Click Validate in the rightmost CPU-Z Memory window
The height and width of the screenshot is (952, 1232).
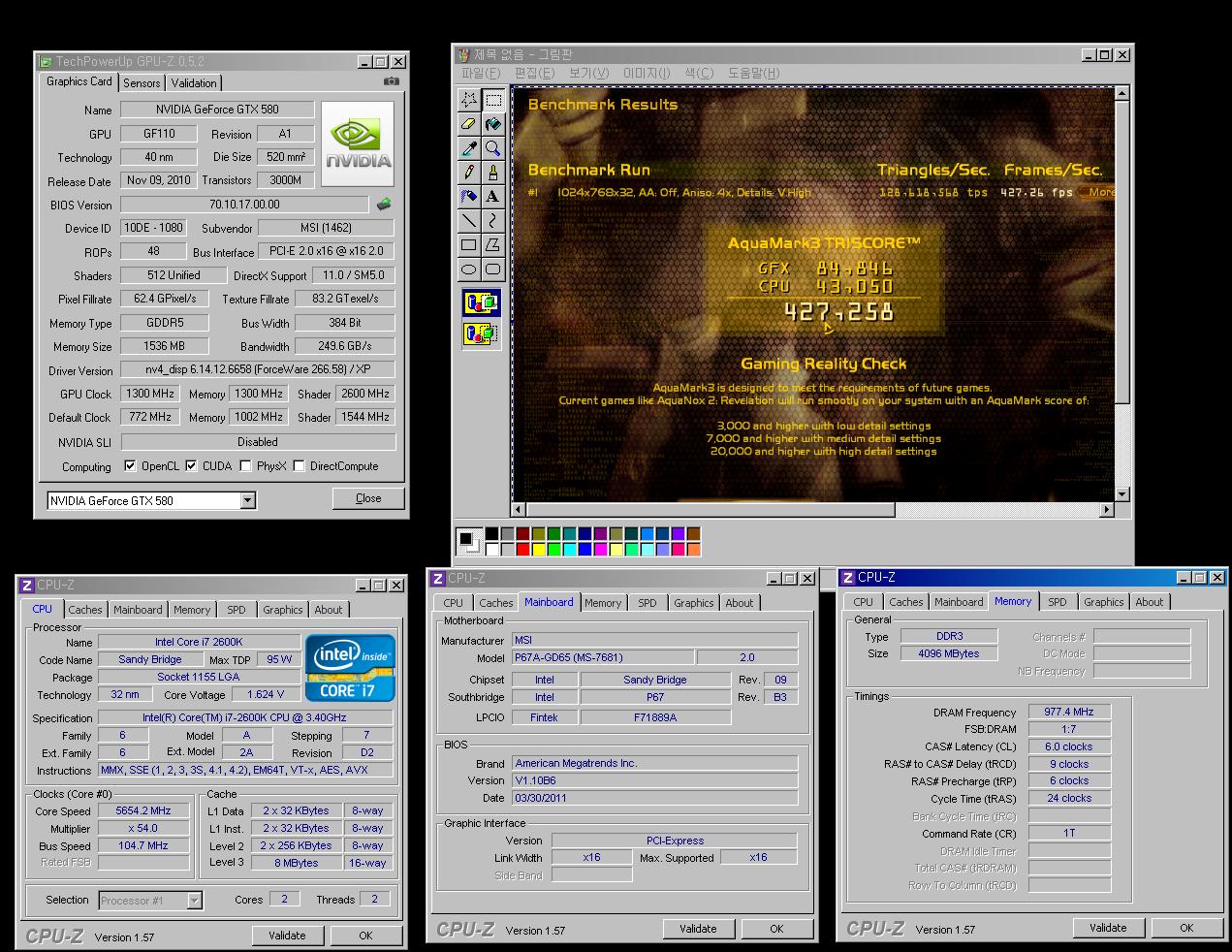1108,928
